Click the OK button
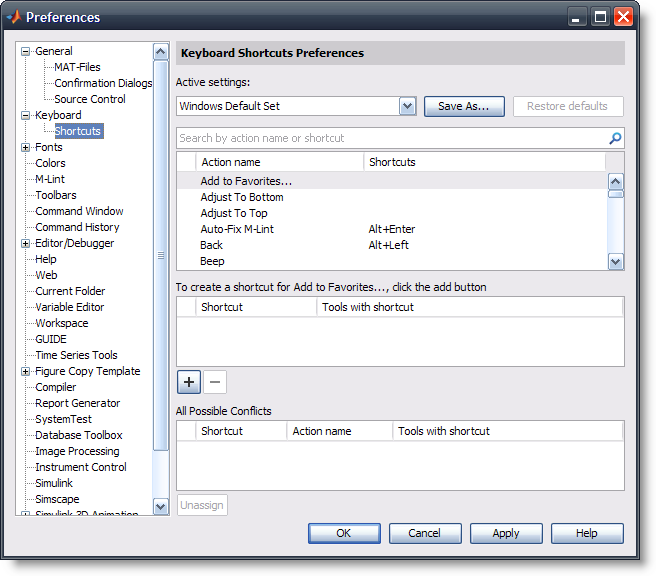Screen dimensions: 656x576 [x=343, y=533]
